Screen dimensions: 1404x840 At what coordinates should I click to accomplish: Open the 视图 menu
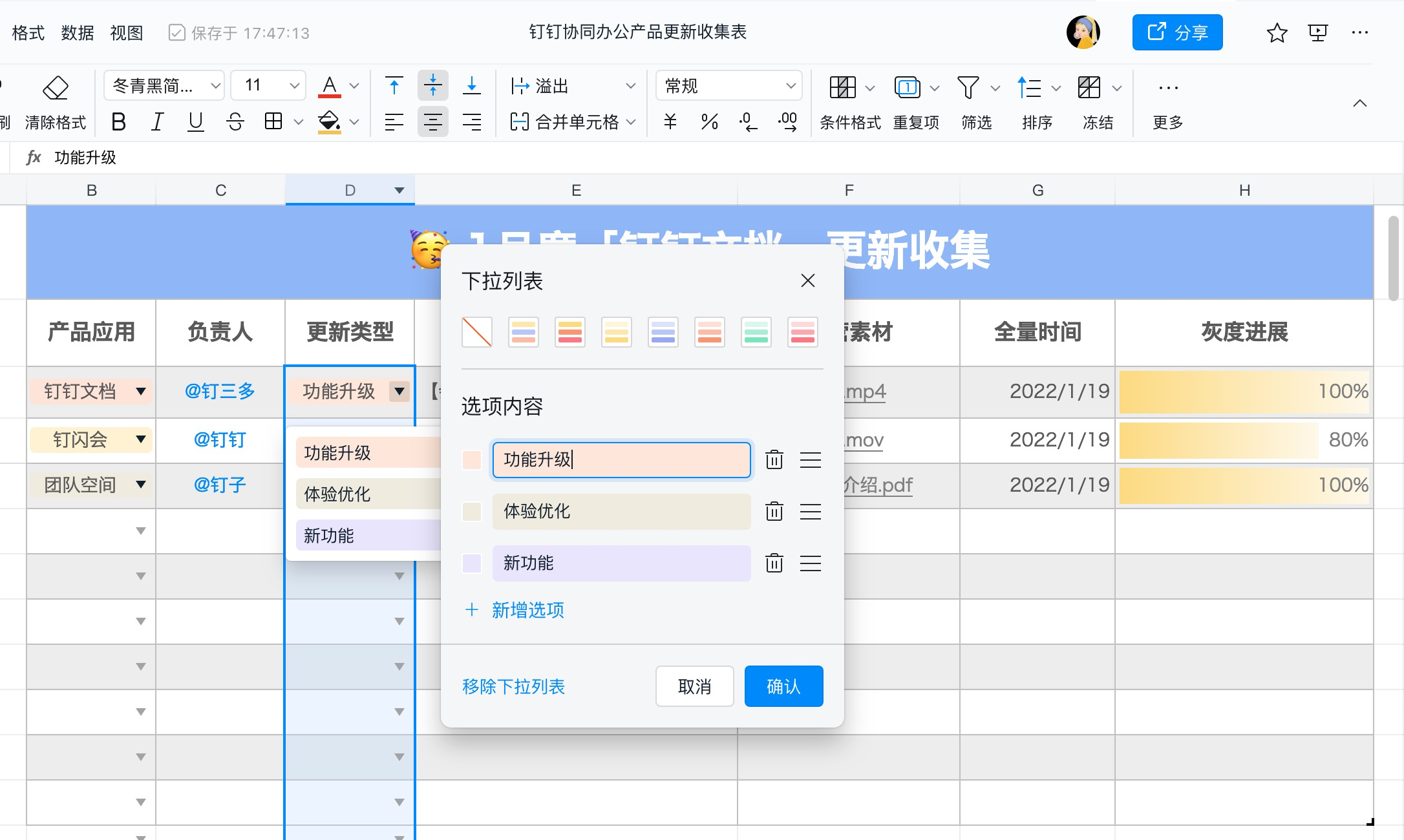(127, 32)
